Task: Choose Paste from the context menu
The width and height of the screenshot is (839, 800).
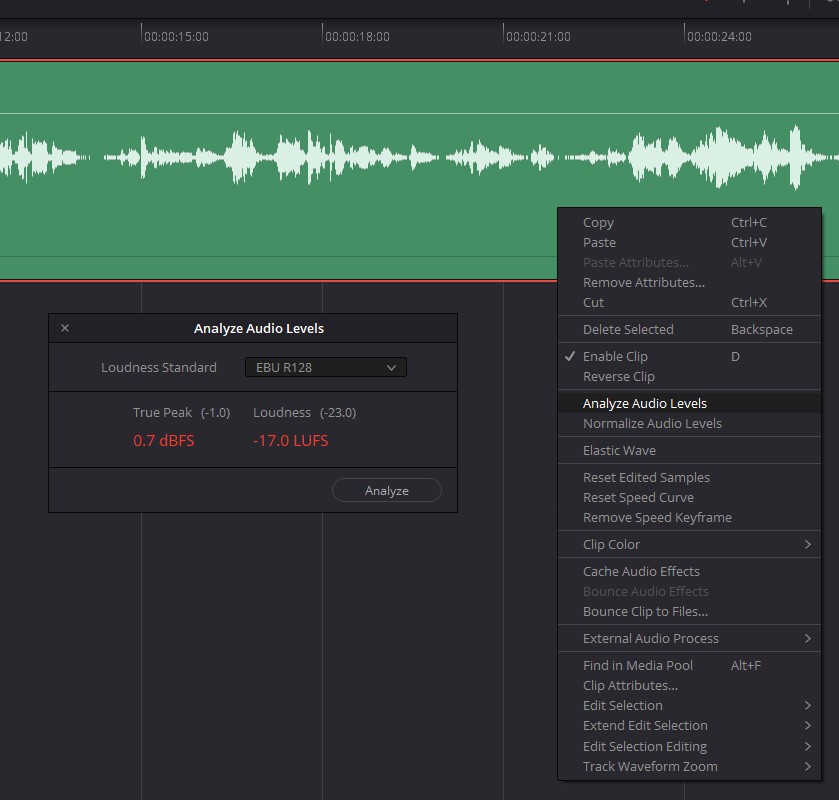Action: [689, 242]
